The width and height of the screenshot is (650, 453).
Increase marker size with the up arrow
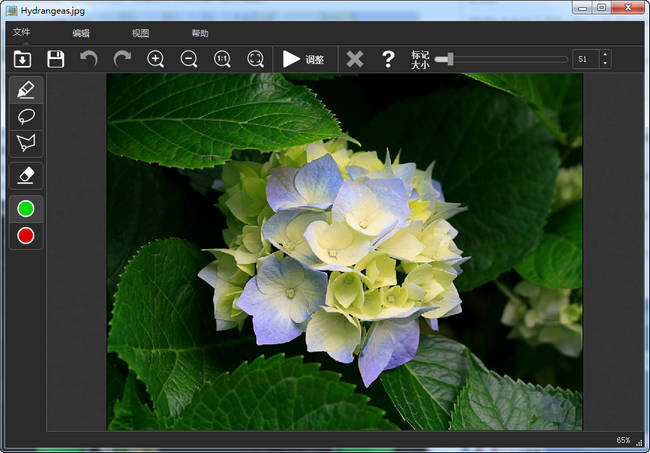pyautogui.click(x=604, y=54)
